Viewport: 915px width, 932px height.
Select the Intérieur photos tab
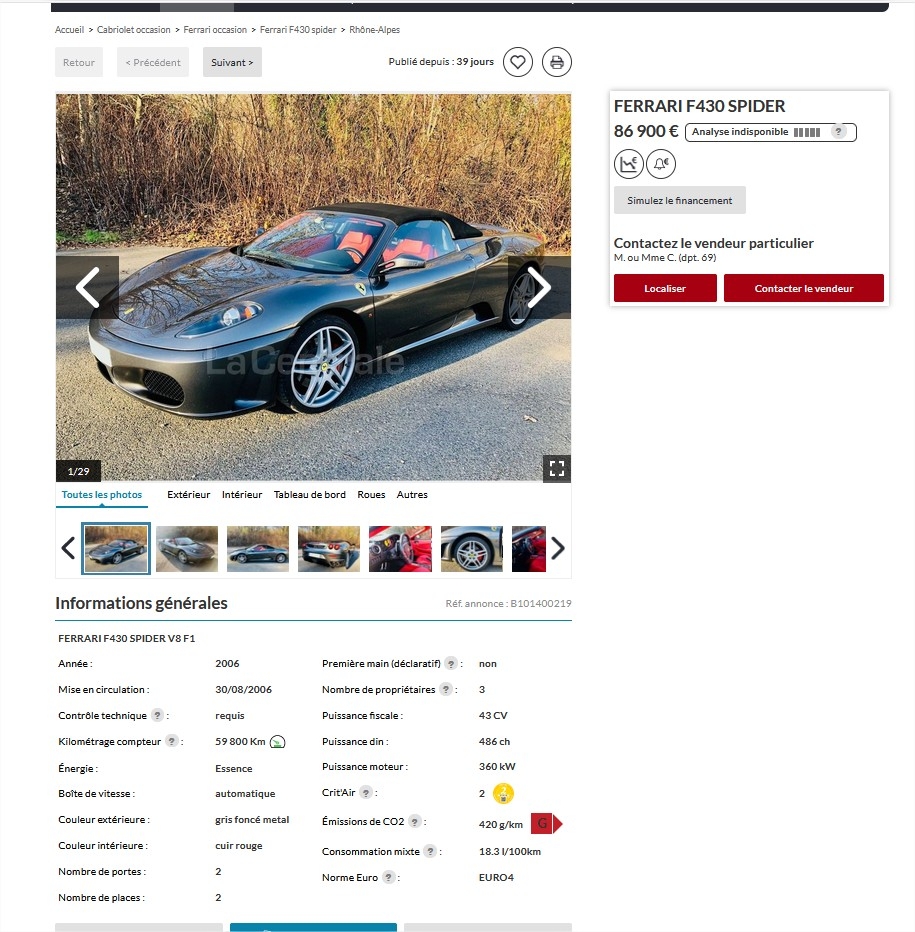point(242,495)
